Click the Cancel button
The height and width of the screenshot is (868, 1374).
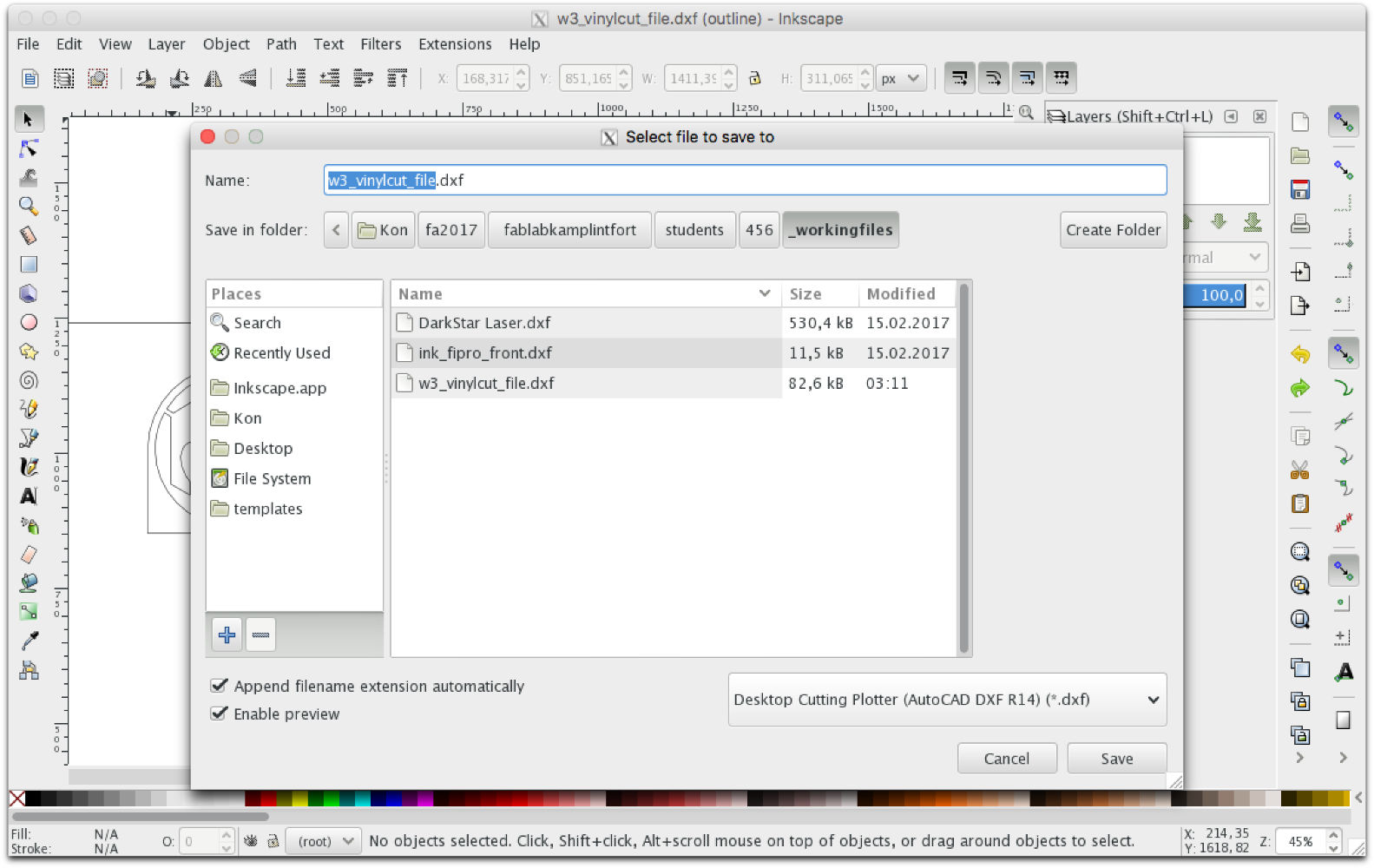pyautogui.click(x=1007, y=759)
